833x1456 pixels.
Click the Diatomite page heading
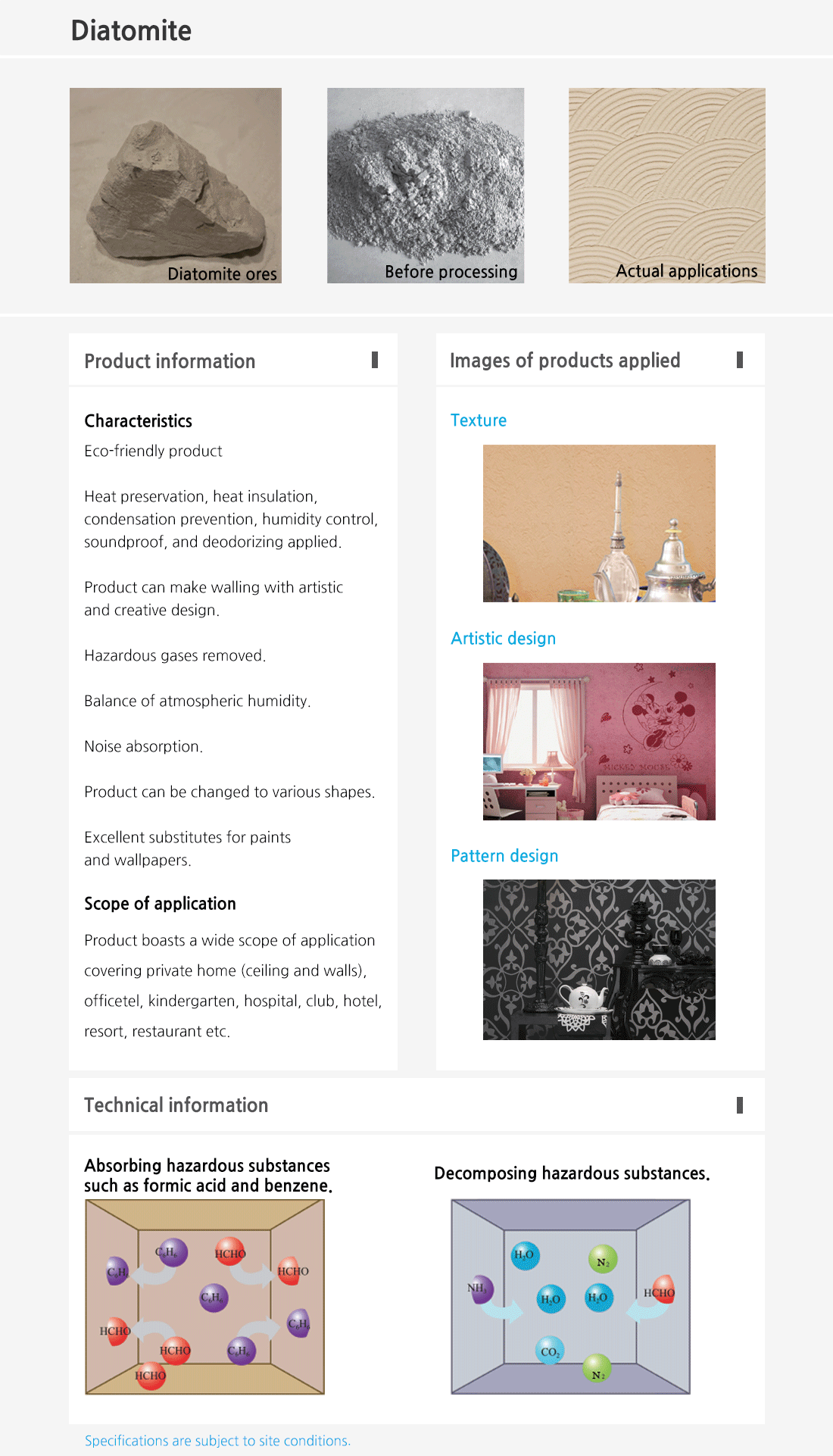(131, 30)
